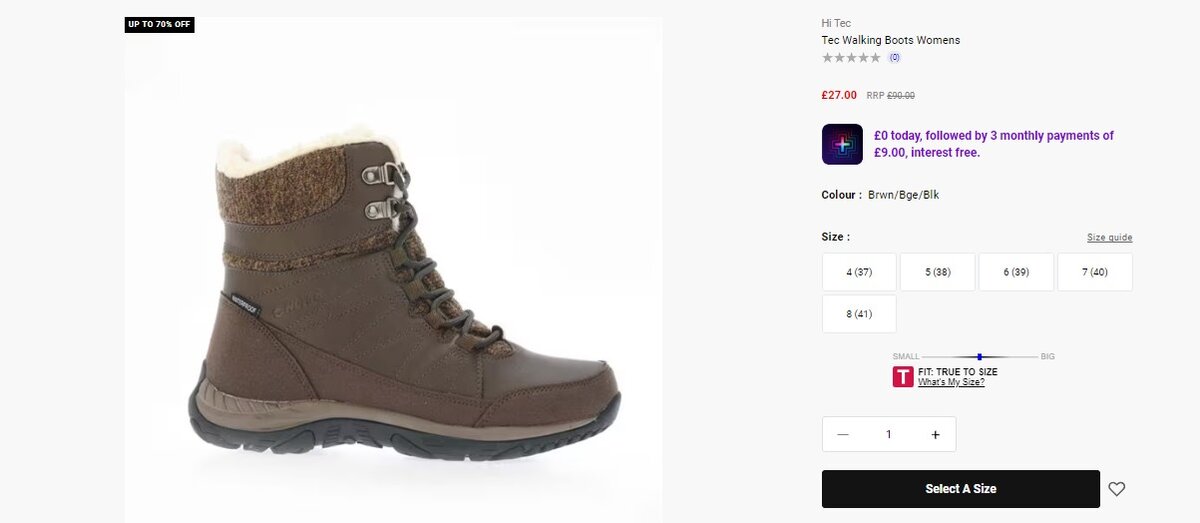Click the five-star rating icons
Image resolution: width=1200 pixels, height=523 pixels.
click(851, 58)
